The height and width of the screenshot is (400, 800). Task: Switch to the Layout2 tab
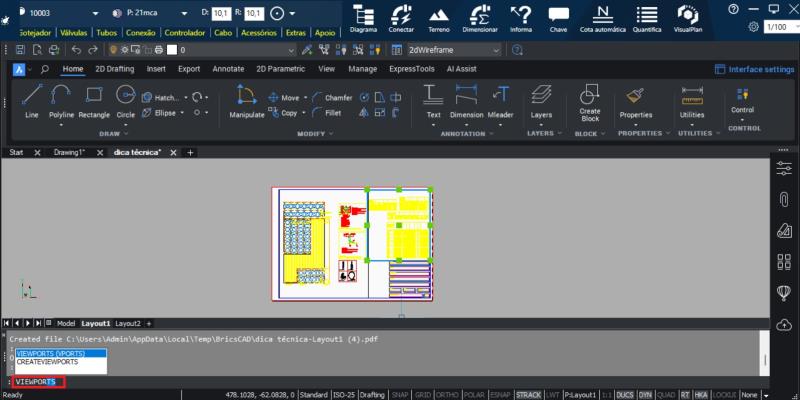tap(127, 324)
